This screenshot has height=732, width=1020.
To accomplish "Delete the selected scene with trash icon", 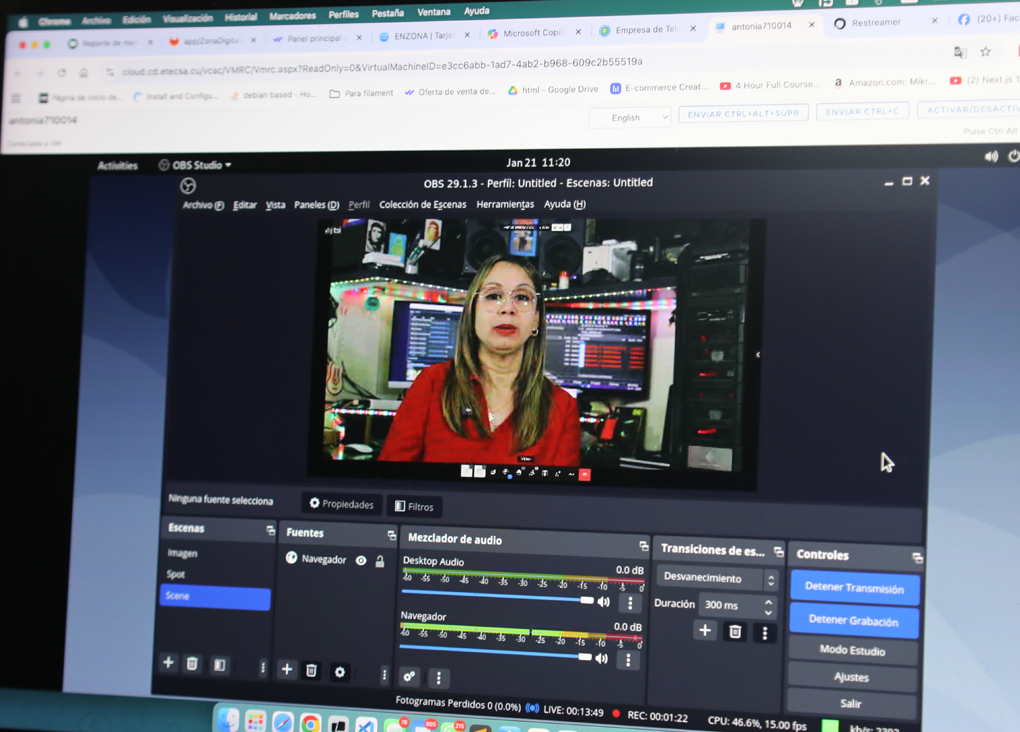I will pos(193,664).
